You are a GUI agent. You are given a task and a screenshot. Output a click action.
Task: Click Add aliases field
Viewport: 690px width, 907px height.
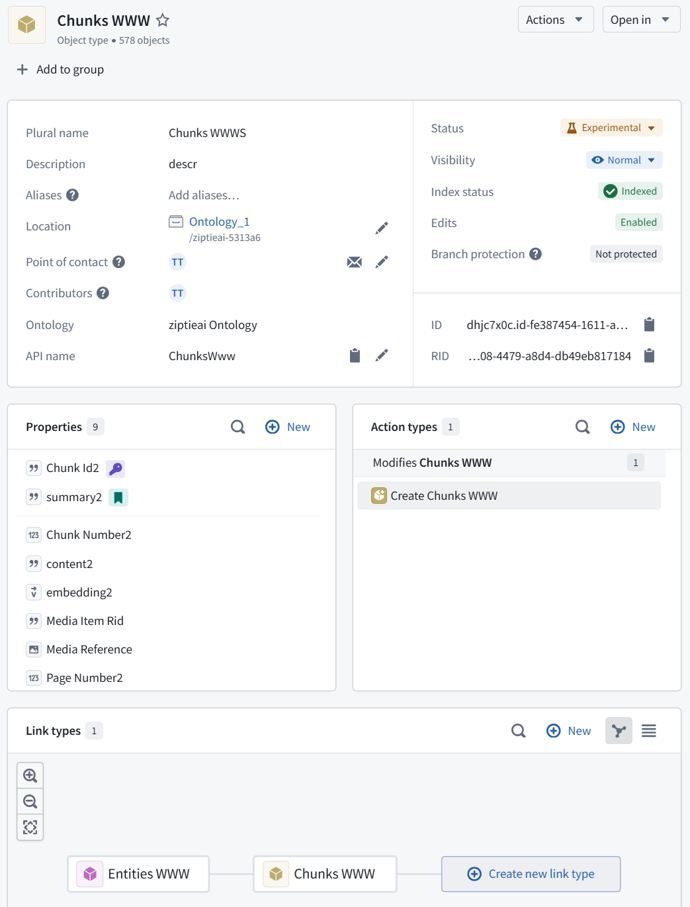click(x=204, y=196)
